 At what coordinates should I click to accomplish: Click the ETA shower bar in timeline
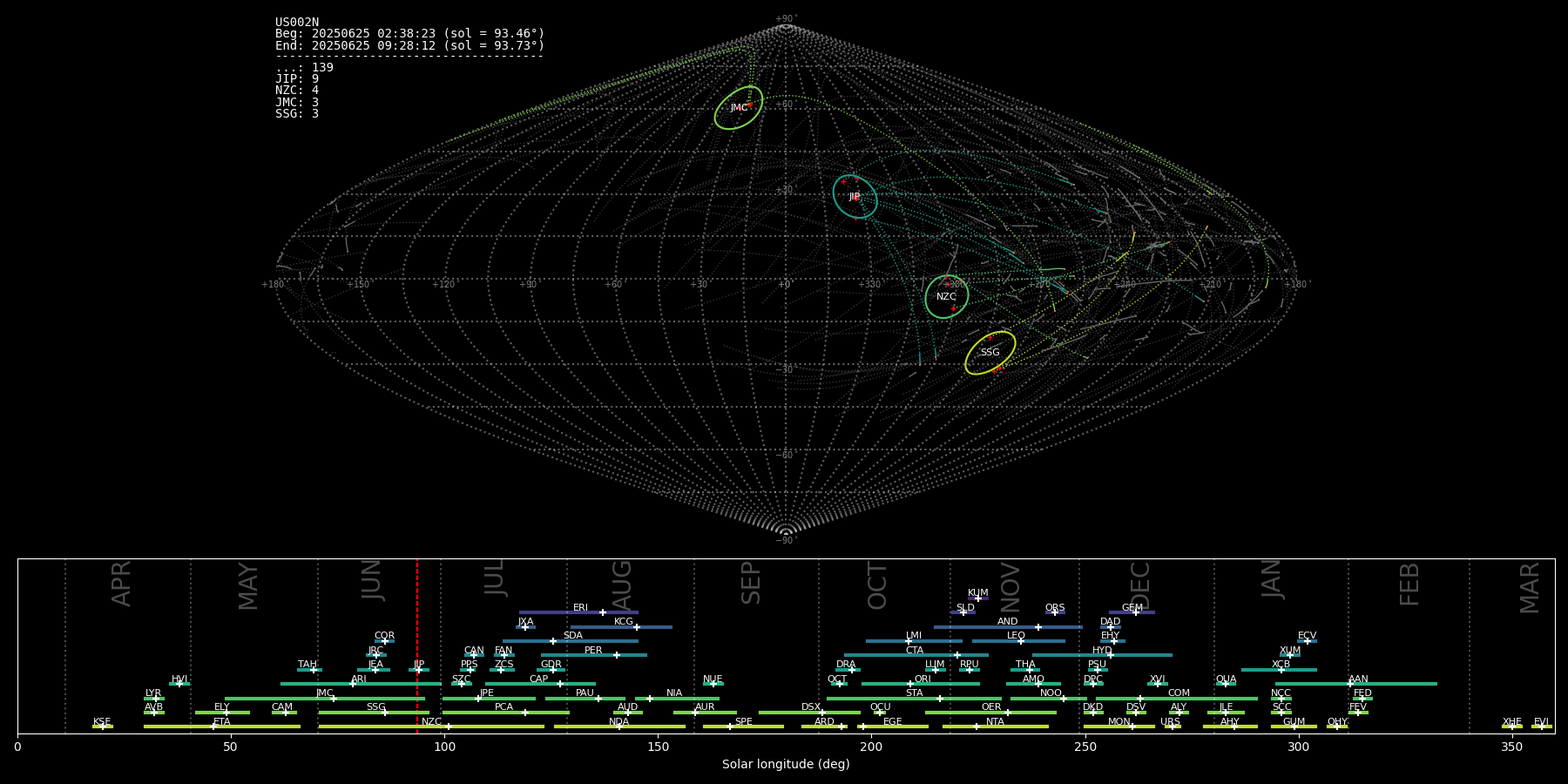coord(222,727)
